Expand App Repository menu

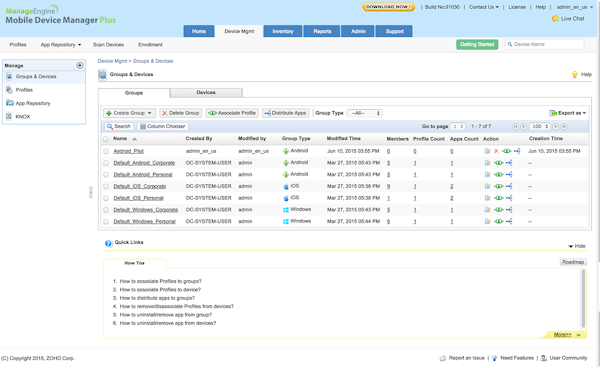pos(61,45)
